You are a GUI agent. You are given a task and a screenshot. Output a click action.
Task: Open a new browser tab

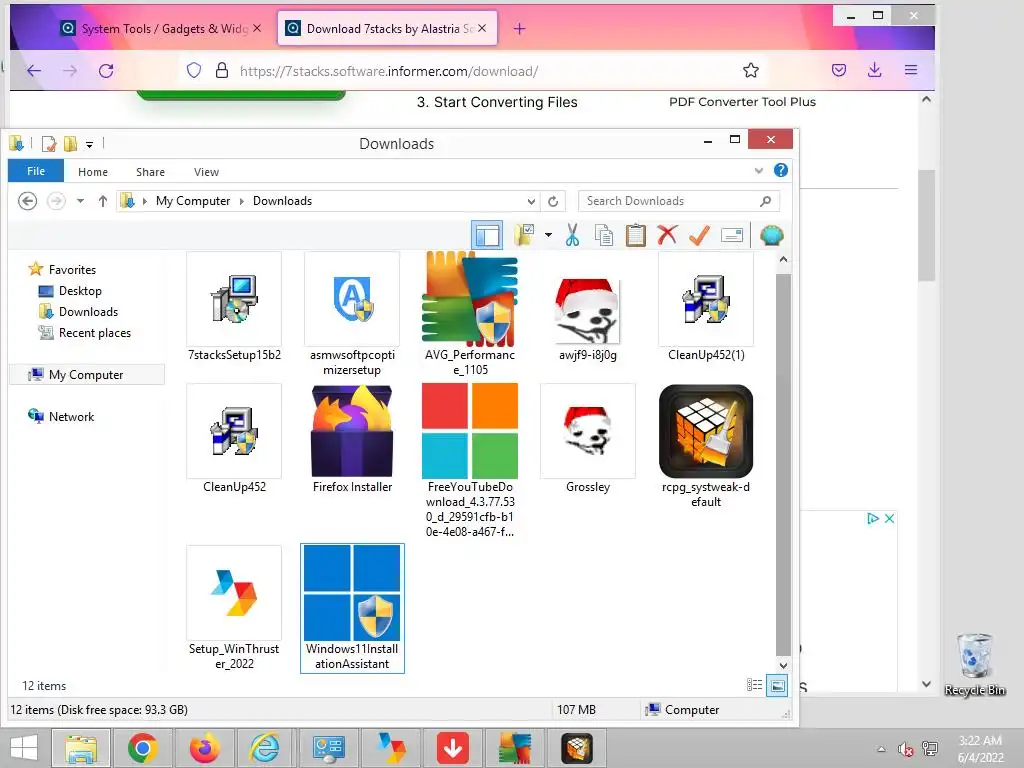point(519,29)
